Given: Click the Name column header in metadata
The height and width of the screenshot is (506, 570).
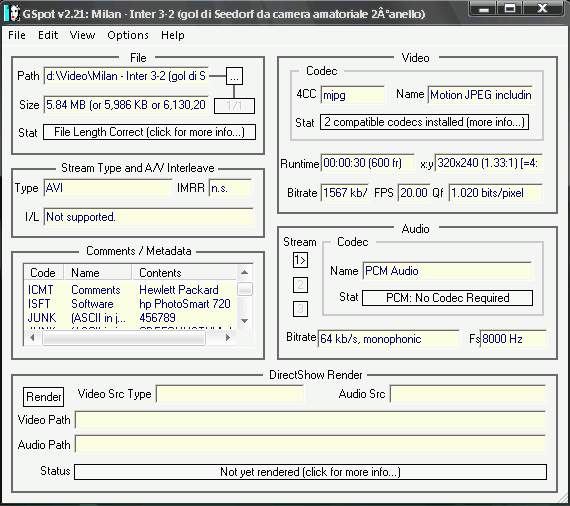Looking at the screenshot, I should pyautogui.click(x=97, y=273).
